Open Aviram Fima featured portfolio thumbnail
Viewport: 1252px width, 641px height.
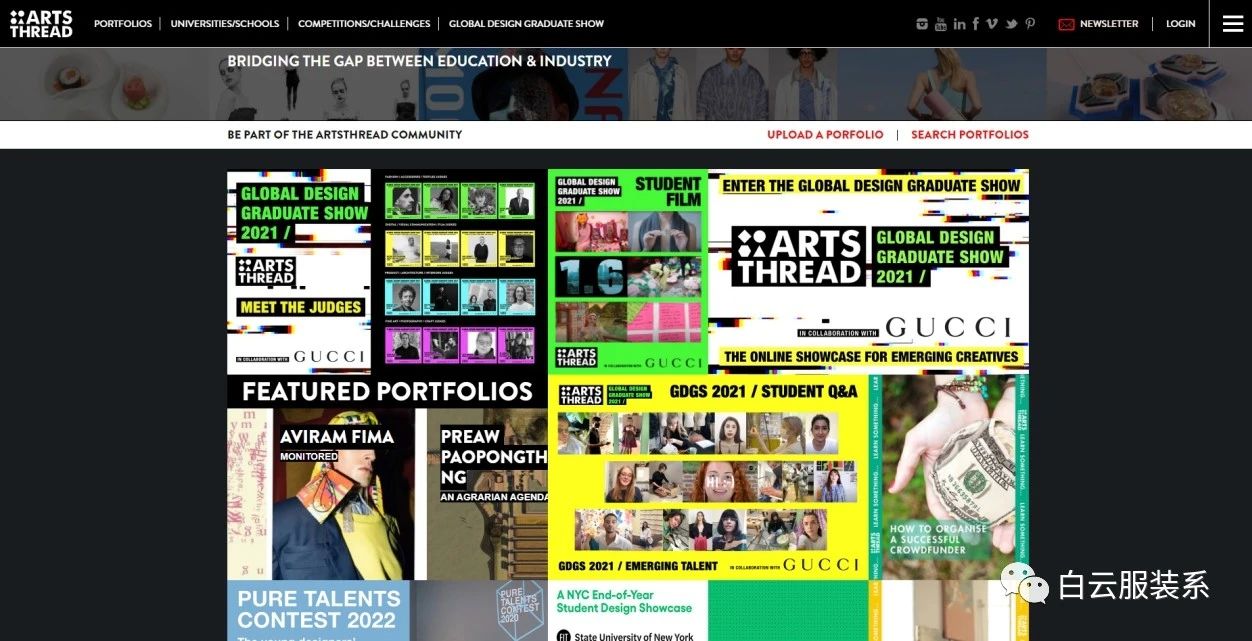click(320, 493)
